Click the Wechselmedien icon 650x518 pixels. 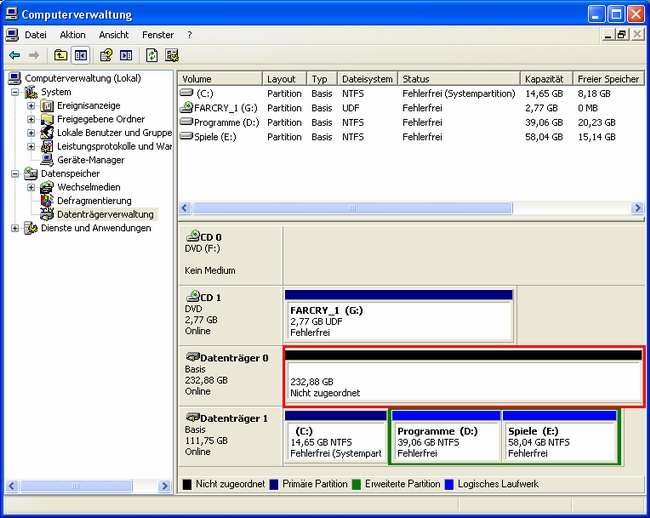47,187
